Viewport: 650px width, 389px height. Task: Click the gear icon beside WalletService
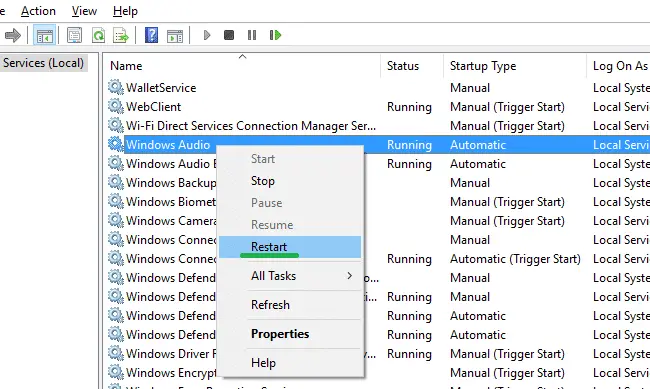pyautogui.click(x=116, y=88)
